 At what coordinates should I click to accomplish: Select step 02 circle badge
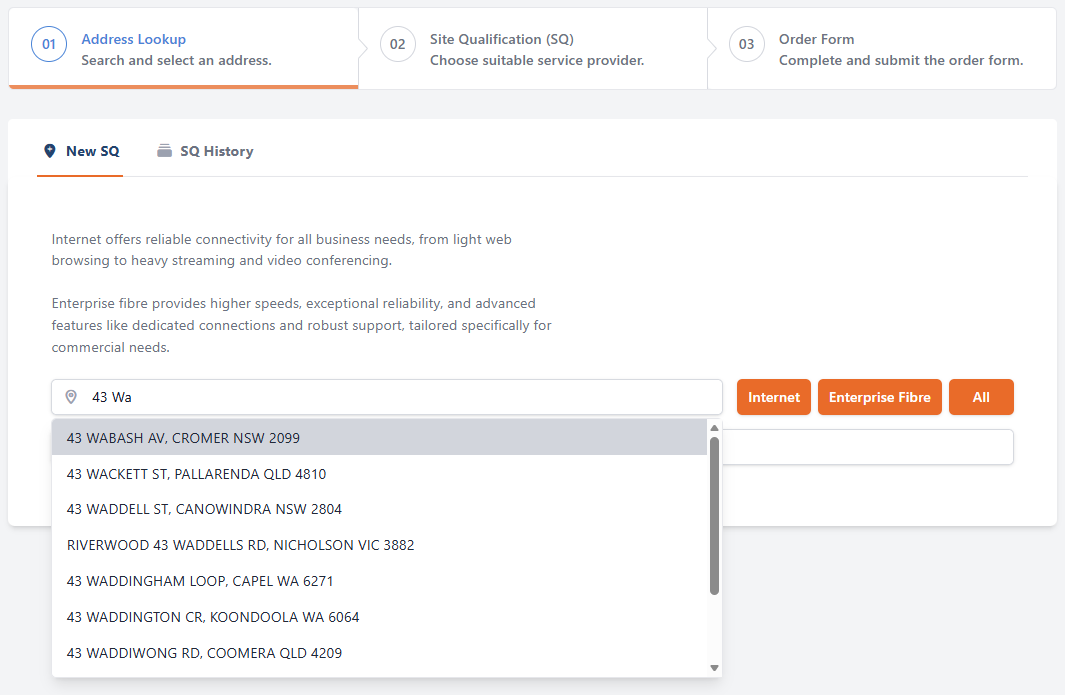(397, 44)
